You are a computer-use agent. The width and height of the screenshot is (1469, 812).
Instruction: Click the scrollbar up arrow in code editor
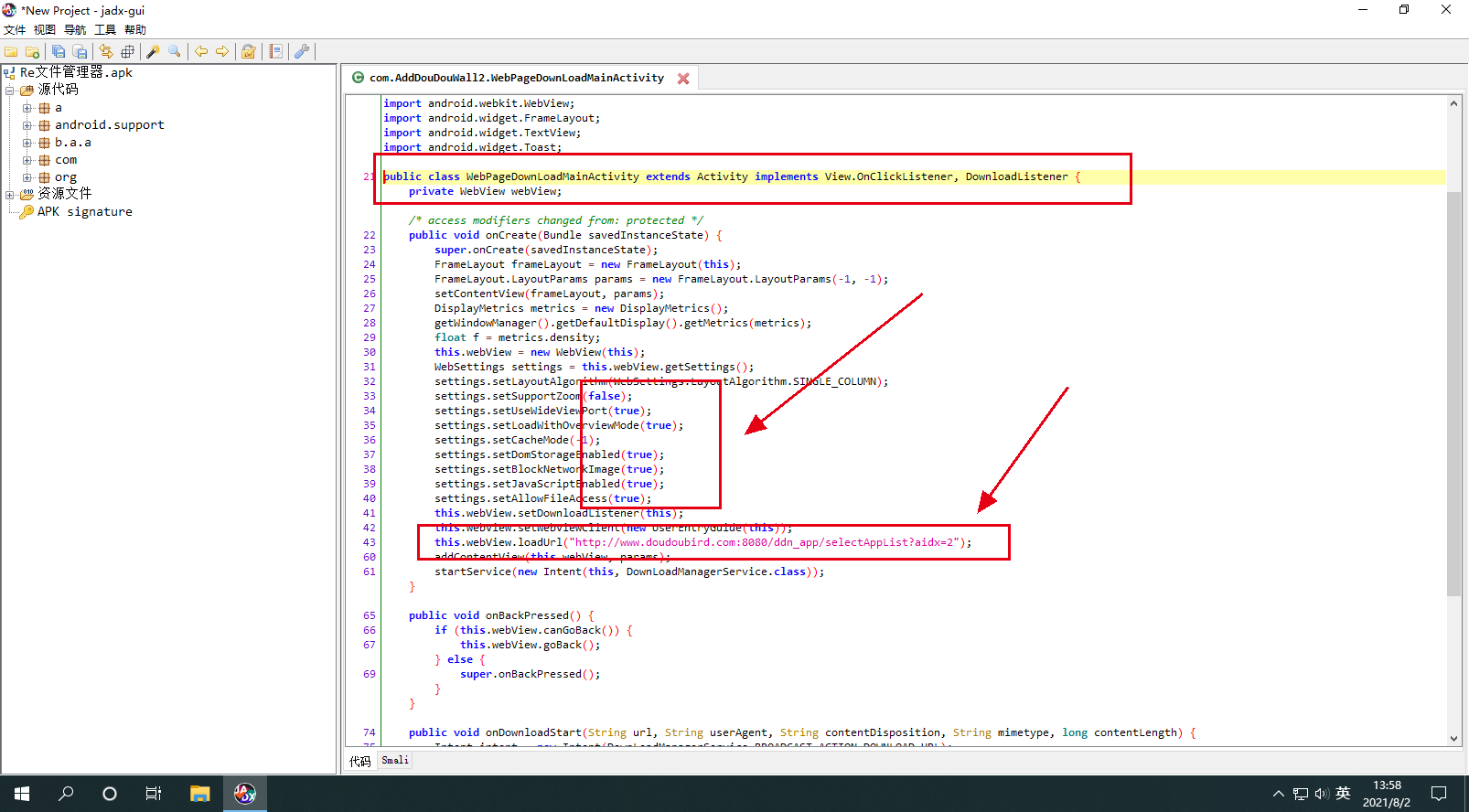1453,103
